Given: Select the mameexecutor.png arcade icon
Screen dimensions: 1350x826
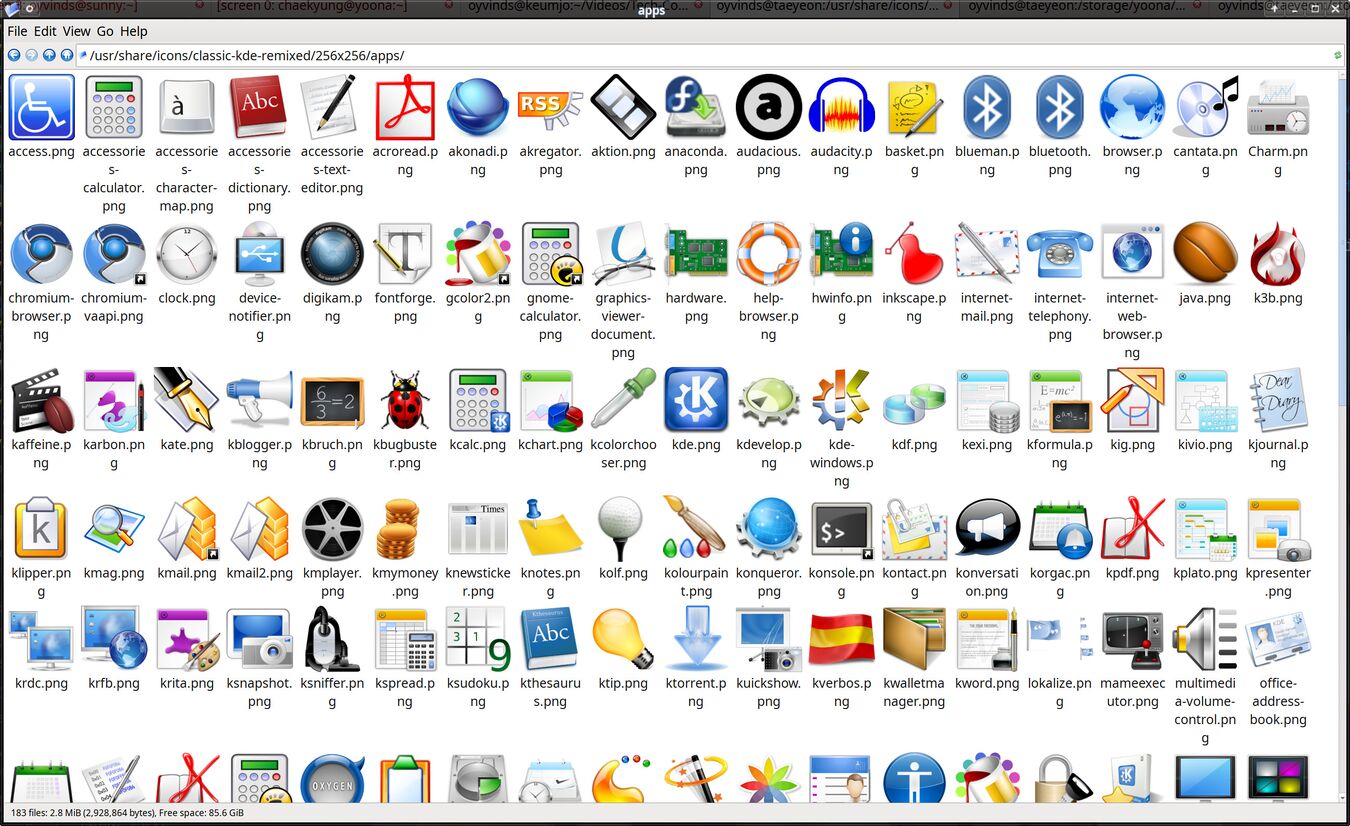Looking at the screenshot, I should click(x=1132, y=639).
